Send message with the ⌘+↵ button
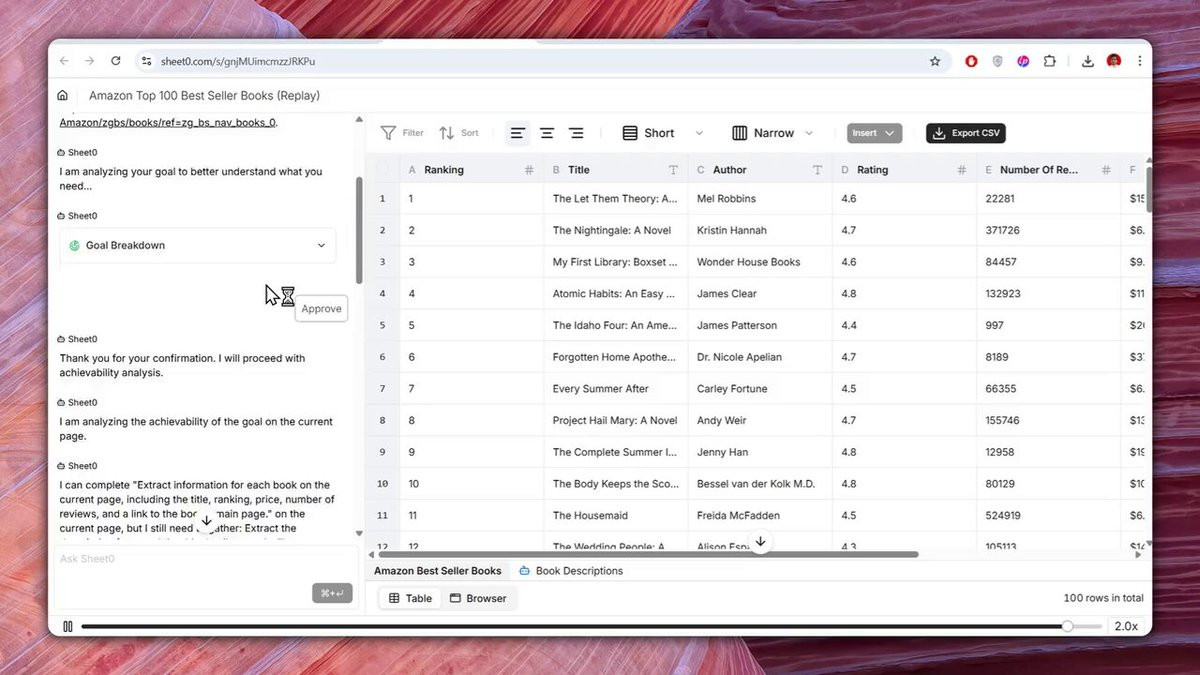This screenshot has height=675, width=1200. [x=332, y=593]
